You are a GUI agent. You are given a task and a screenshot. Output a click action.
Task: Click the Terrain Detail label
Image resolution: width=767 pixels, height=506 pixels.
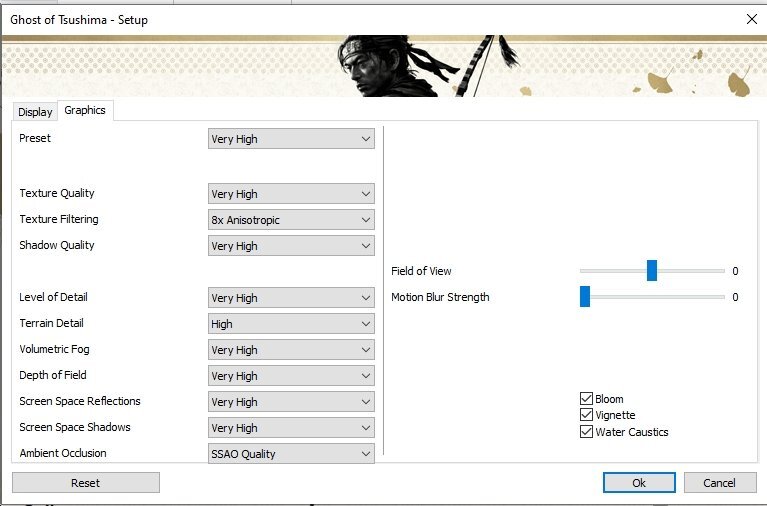[51, 323]
